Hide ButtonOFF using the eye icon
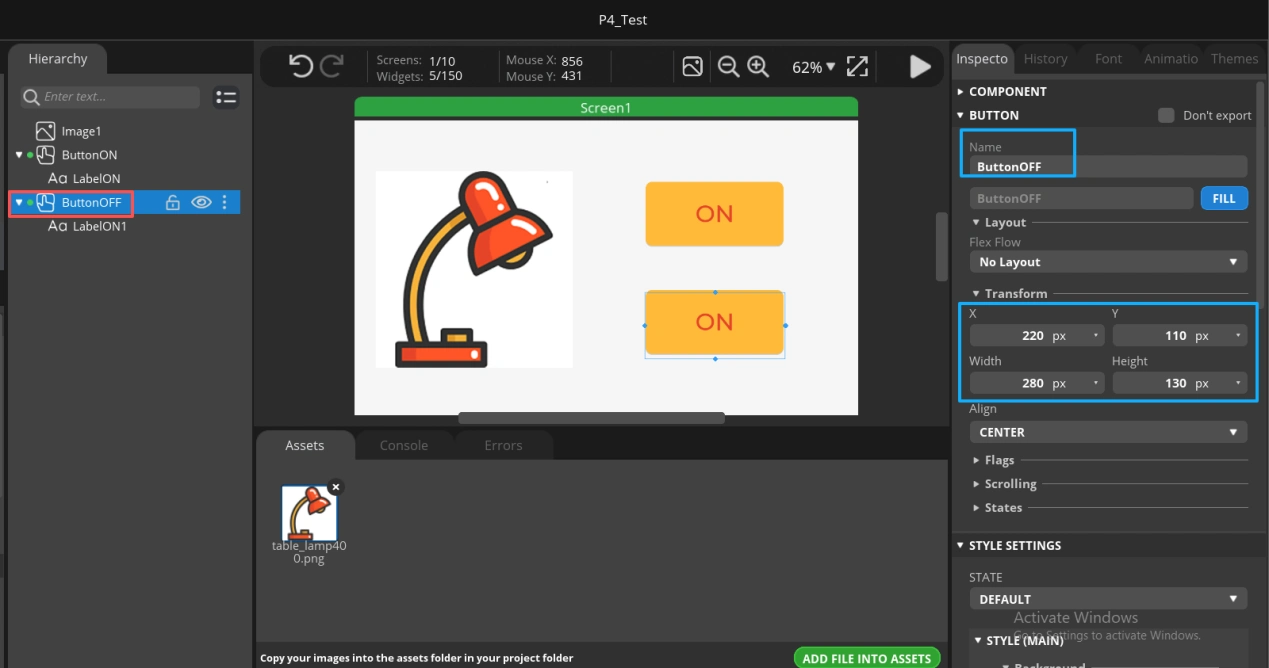Viewport: 1269px width, 668px height. (x=201, y=203)
